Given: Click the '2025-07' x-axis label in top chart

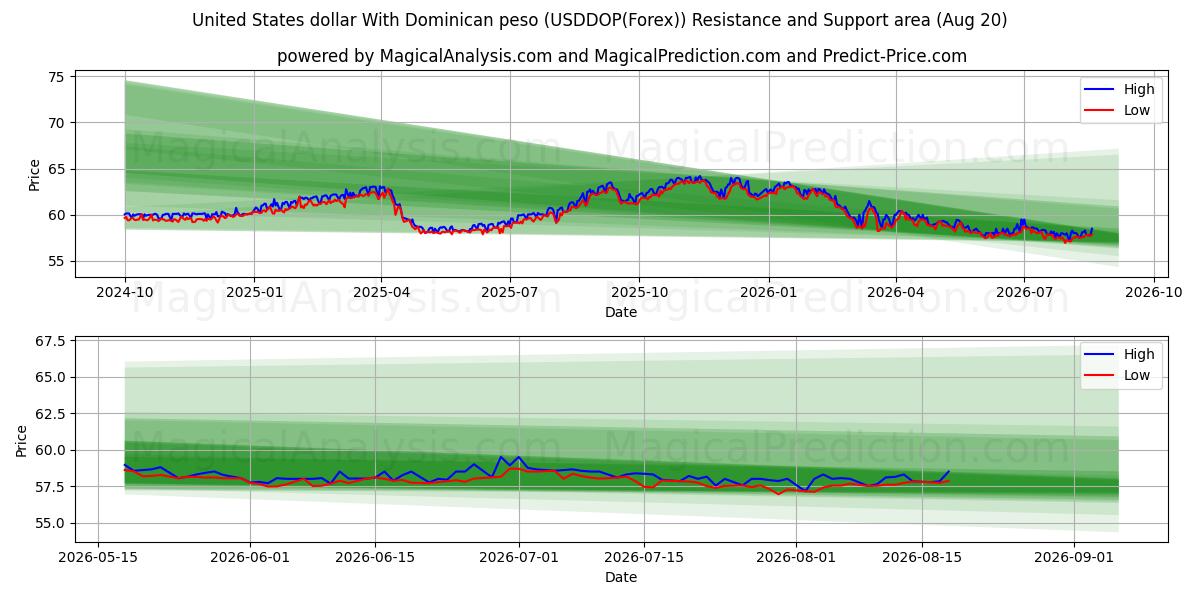Looking at the screenshot, I should coord(509,293).
